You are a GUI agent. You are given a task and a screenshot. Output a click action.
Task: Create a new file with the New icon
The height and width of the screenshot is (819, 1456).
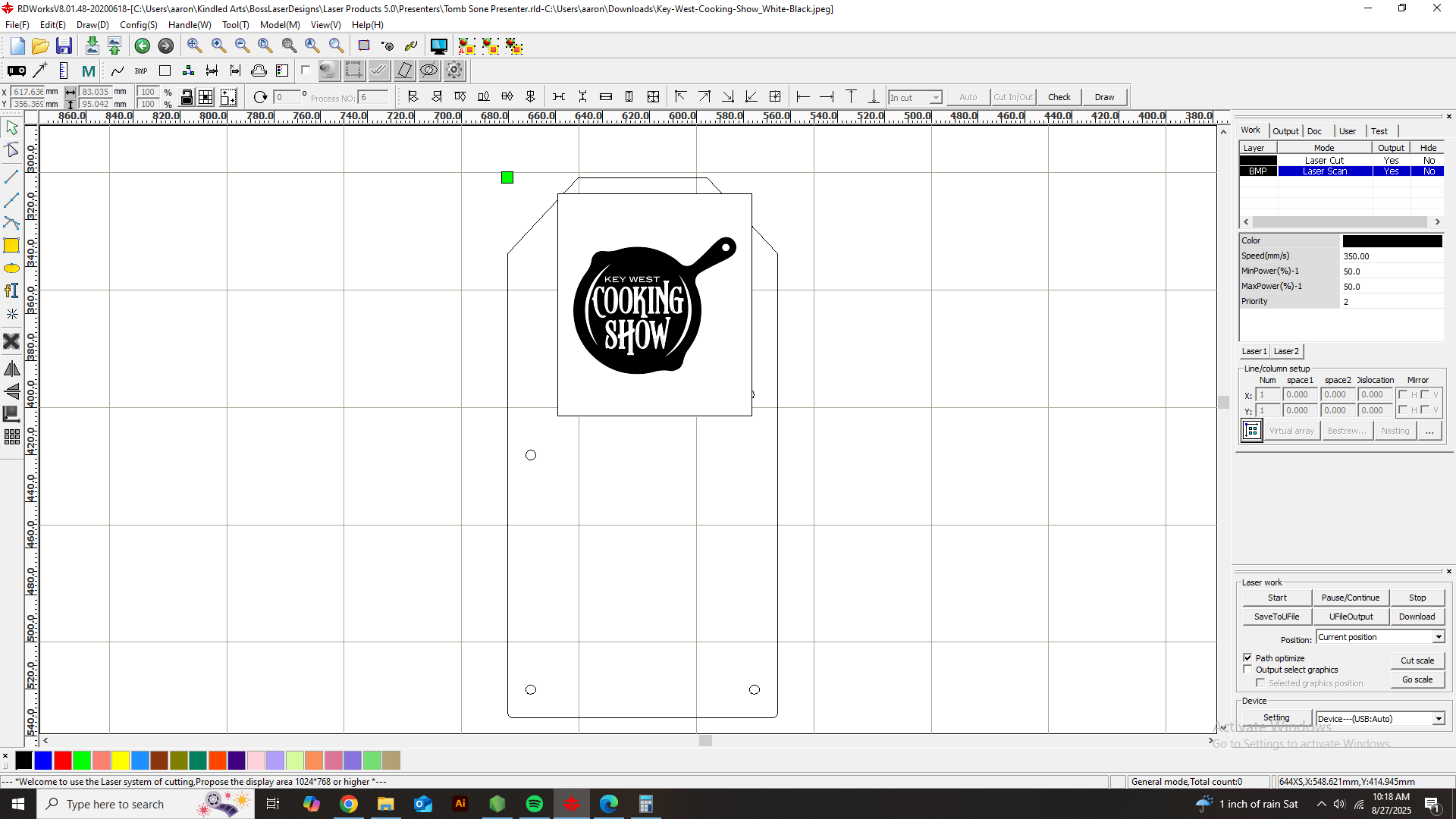[17, 46]
